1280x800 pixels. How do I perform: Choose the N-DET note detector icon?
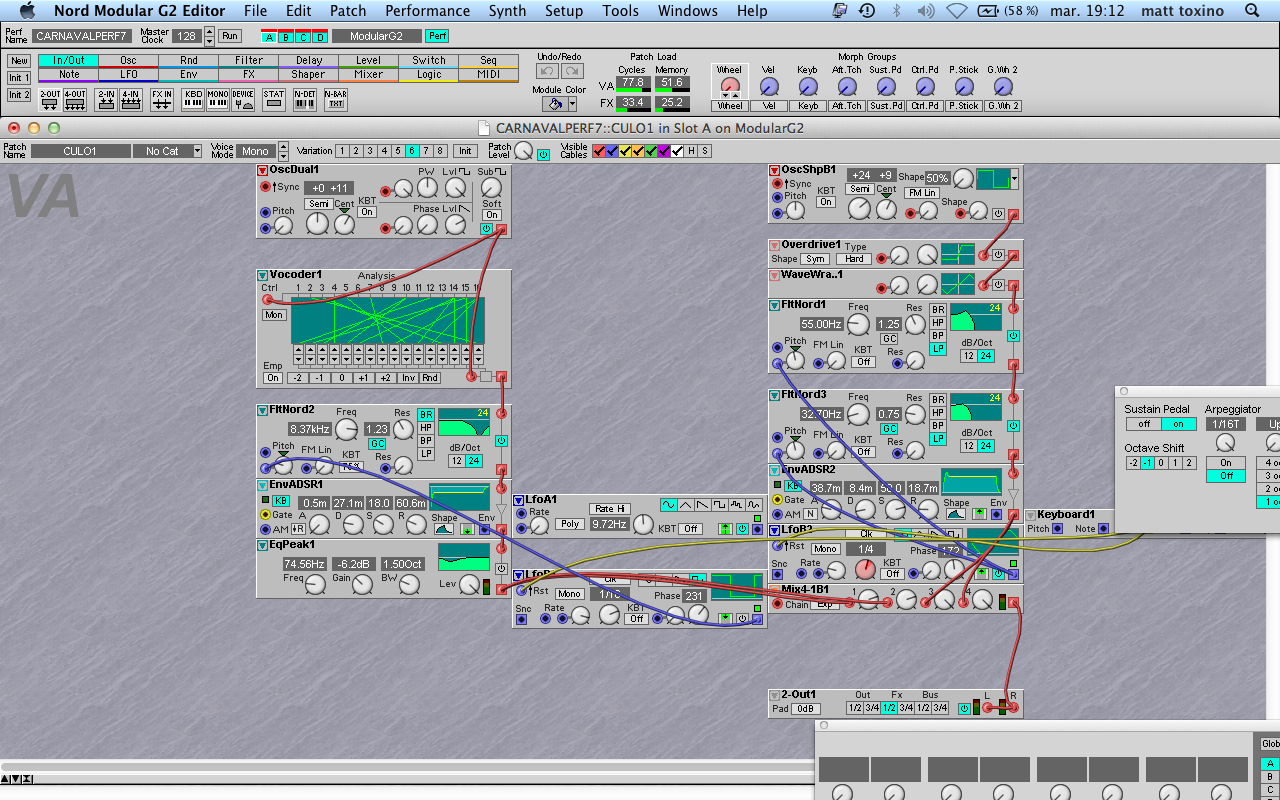pos(305,99)
